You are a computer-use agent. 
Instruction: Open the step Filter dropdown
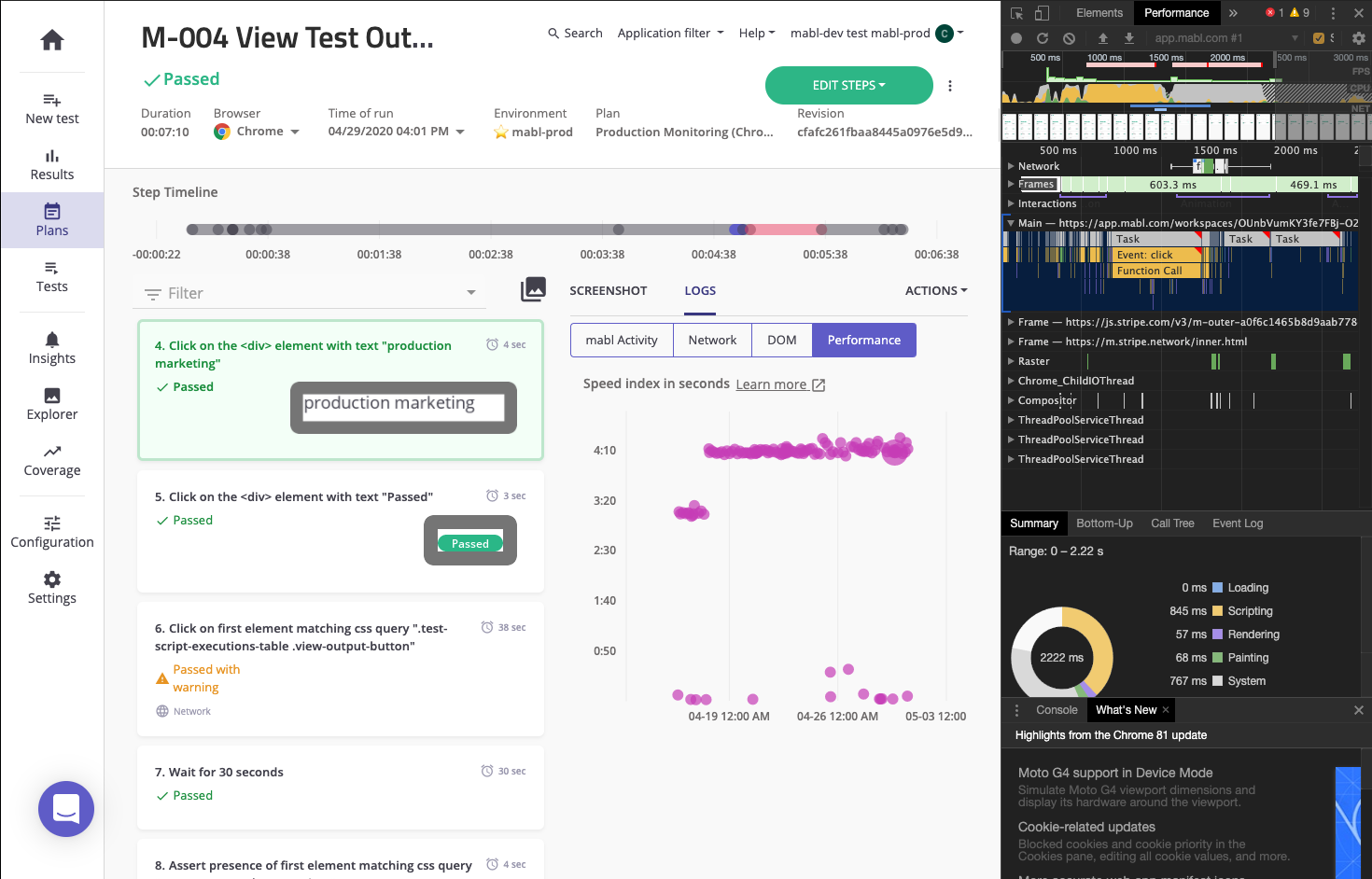309,293
